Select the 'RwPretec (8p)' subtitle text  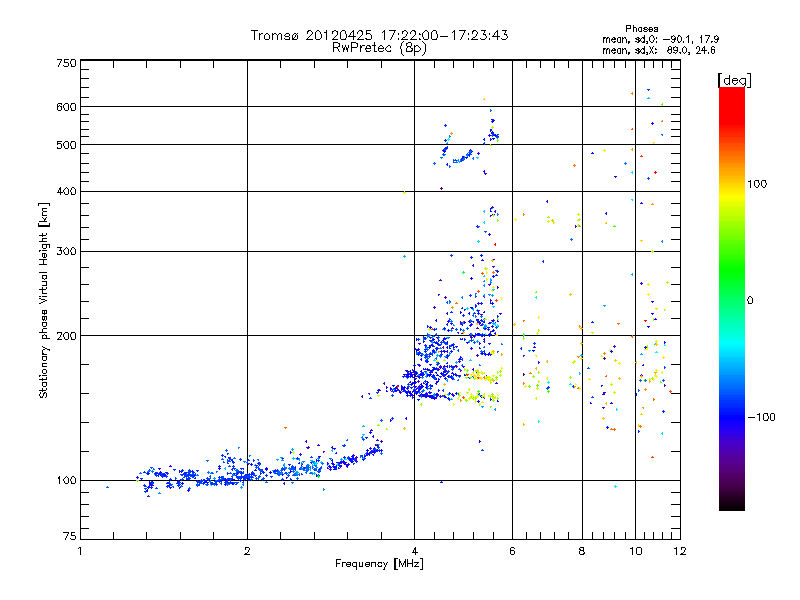click(x=379, y=48)
